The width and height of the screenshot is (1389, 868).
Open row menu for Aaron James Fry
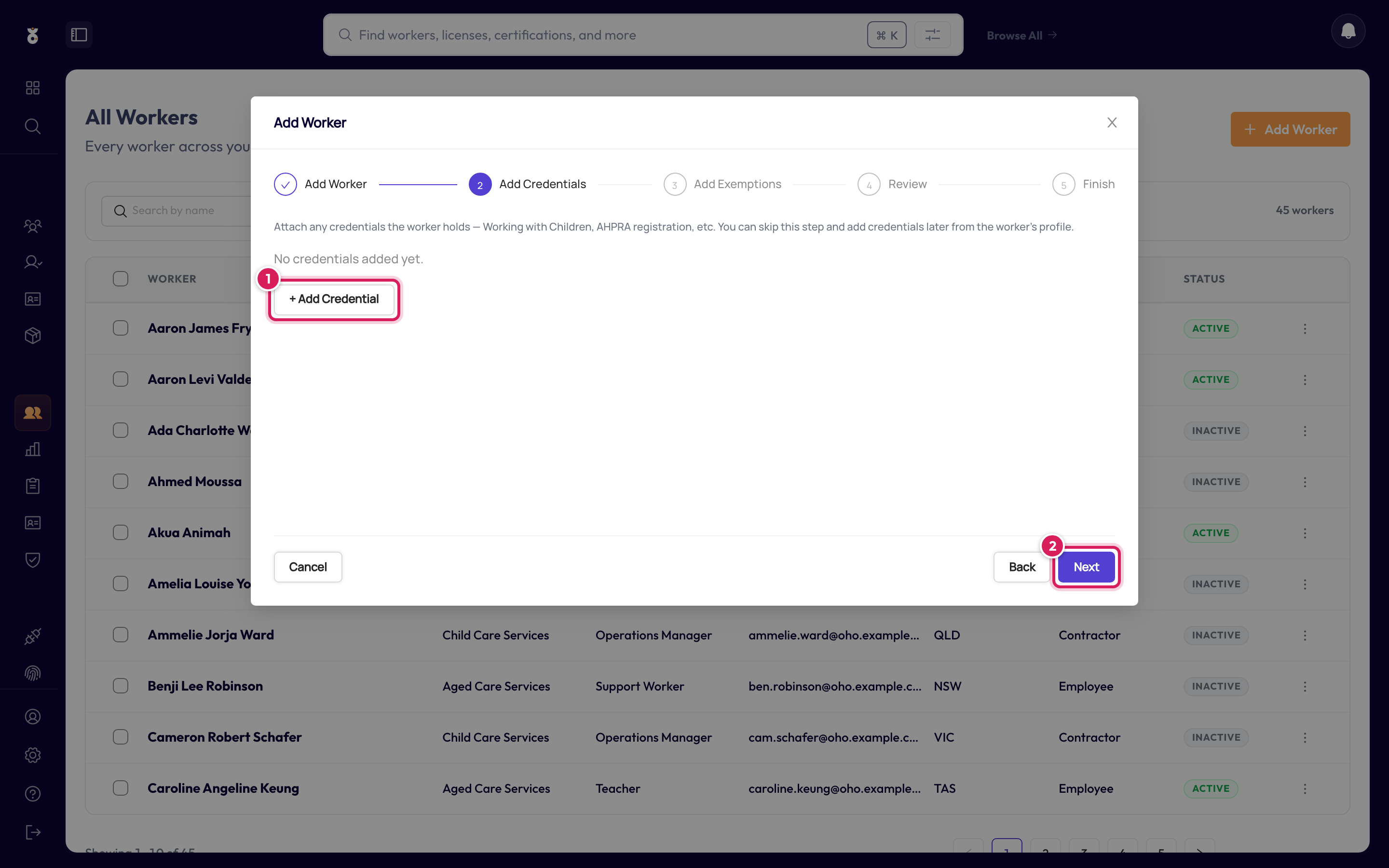pyautogui.click(x=1305, y=328)
